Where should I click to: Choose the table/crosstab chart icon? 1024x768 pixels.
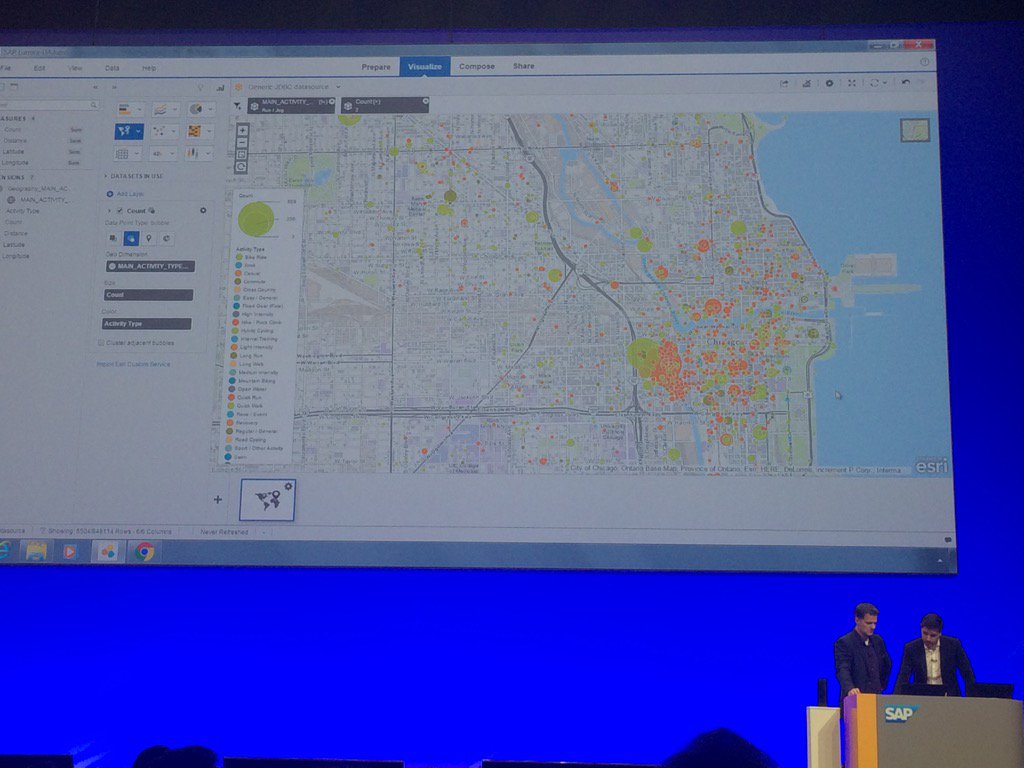tap(122, 154)
